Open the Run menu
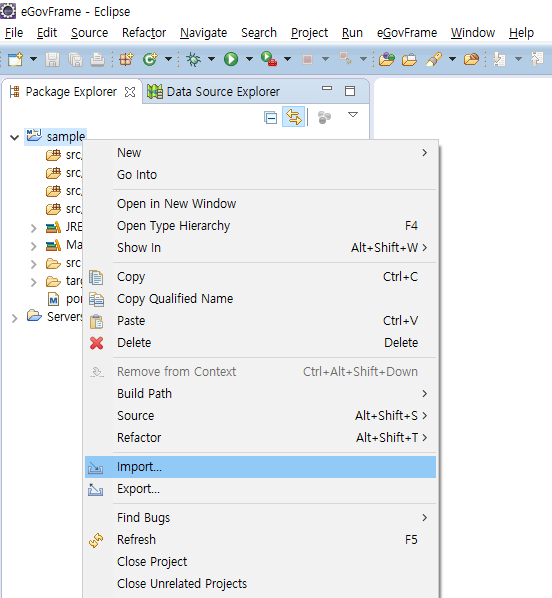The height and width of the screenshot is (598, 552). 352,33
